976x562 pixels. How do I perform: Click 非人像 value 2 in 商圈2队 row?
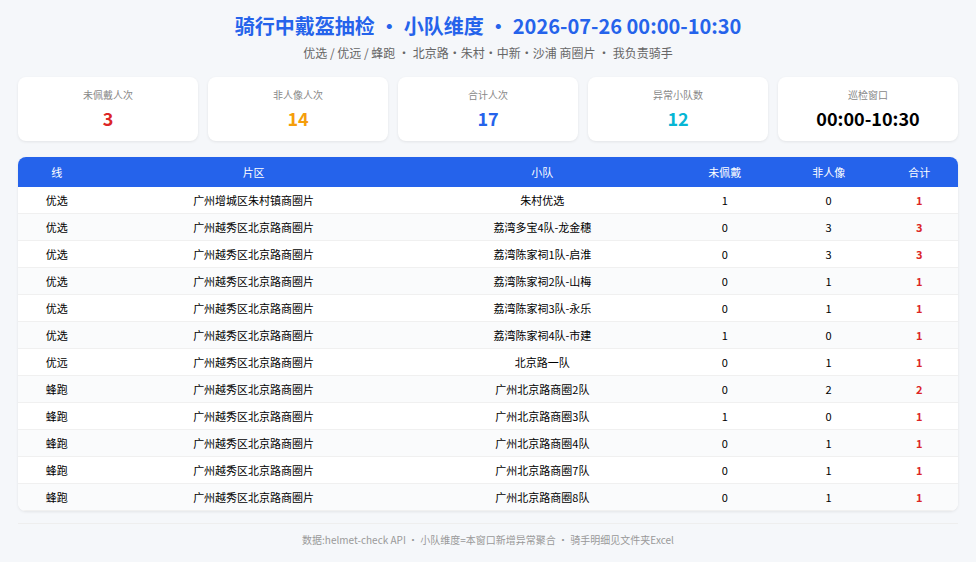(828, 390)
